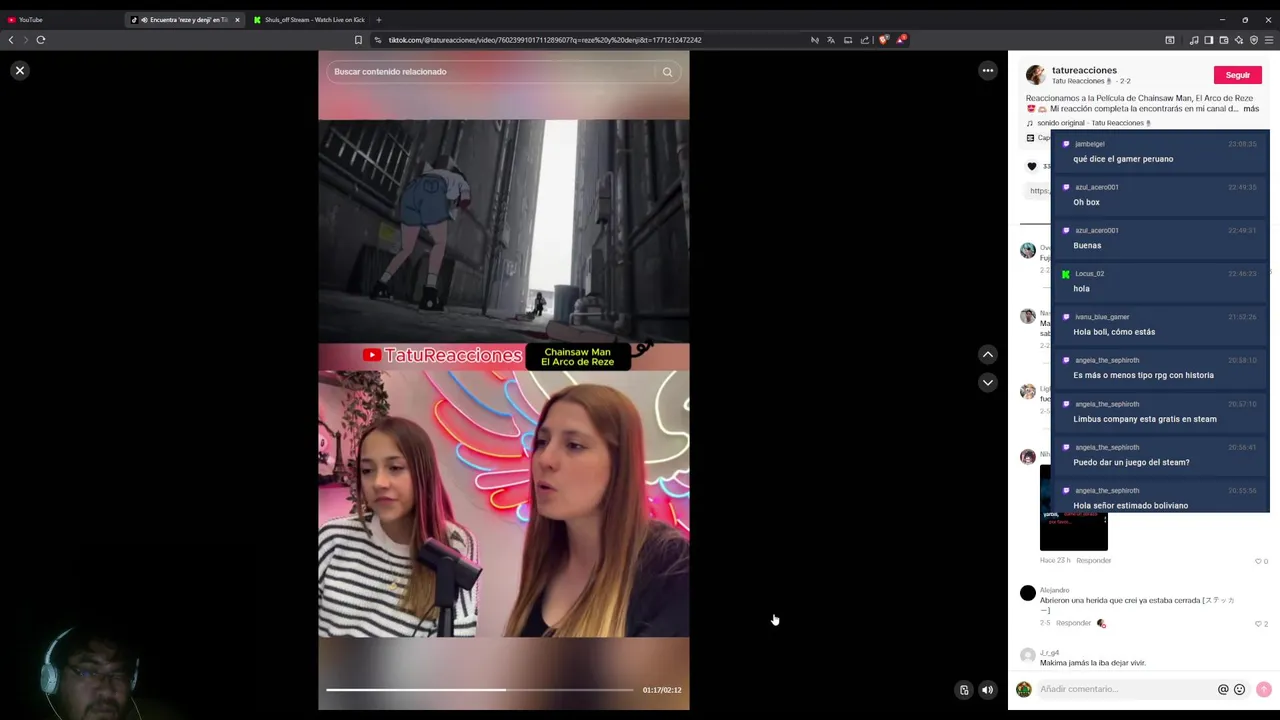Open the Brave Rewards triangle icon
1280x720 pixels.
901,40
